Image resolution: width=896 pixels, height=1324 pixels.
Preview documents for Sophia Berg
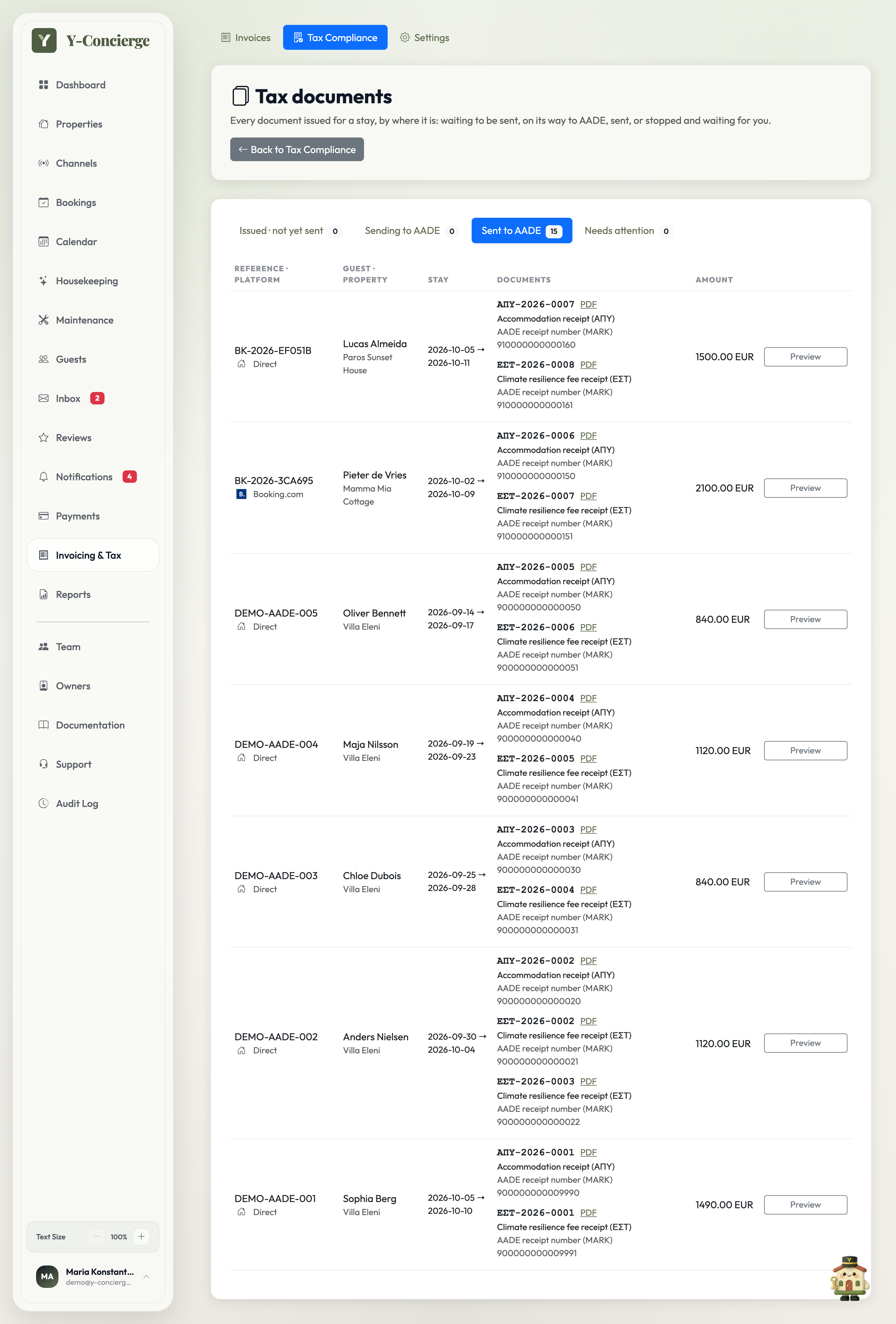click(805, 1205)
